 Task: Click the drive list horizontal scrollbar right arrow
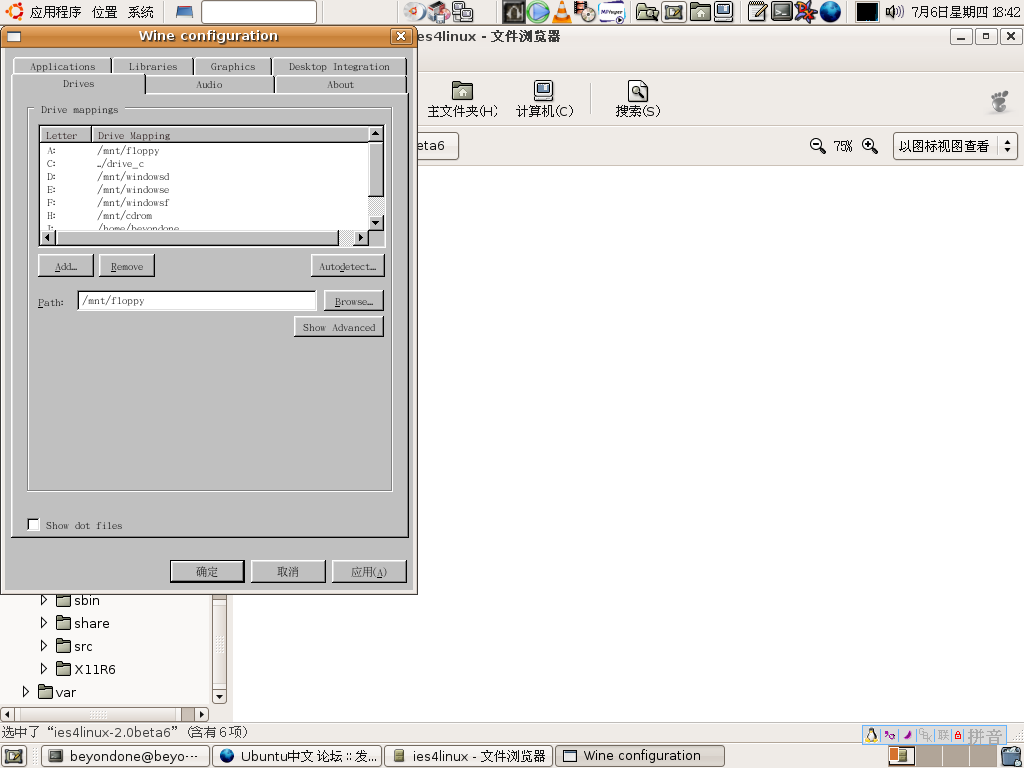coord(360,238)
